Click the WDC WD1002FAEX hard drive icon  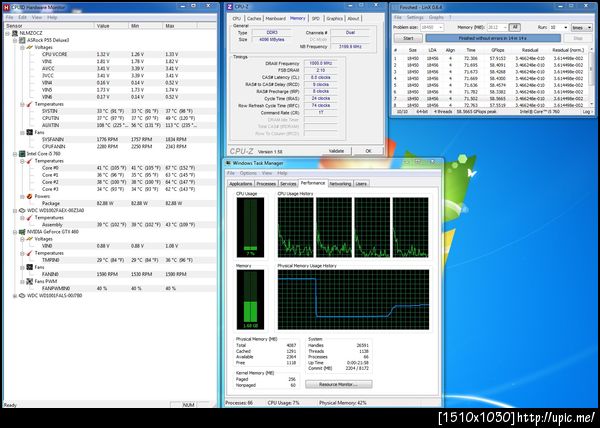coord(22,210)
